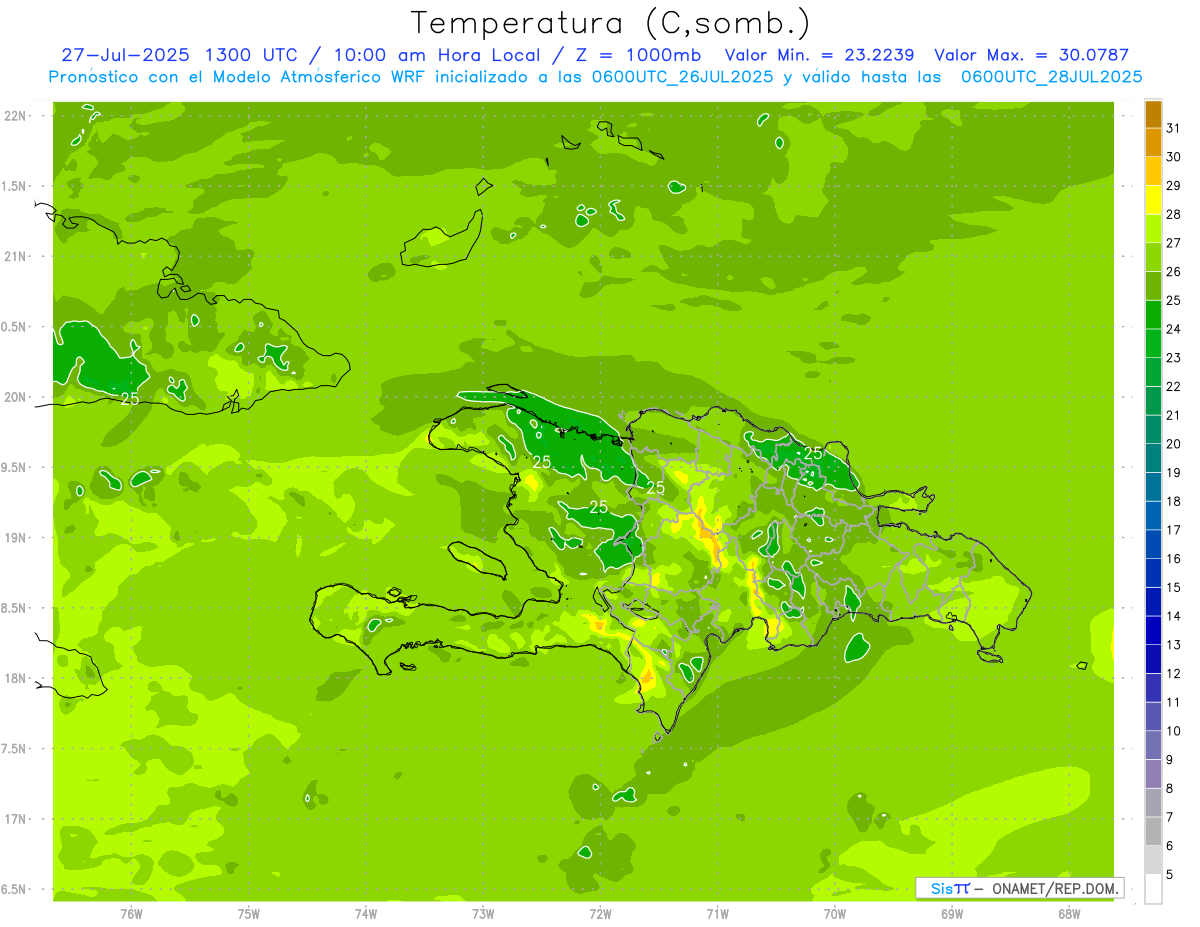Viewport: 1200px width, 927px height.
Task: Click the 'SisPI - ONAMET/REP.DOM.' credit label
Action: coord(1020,888)
